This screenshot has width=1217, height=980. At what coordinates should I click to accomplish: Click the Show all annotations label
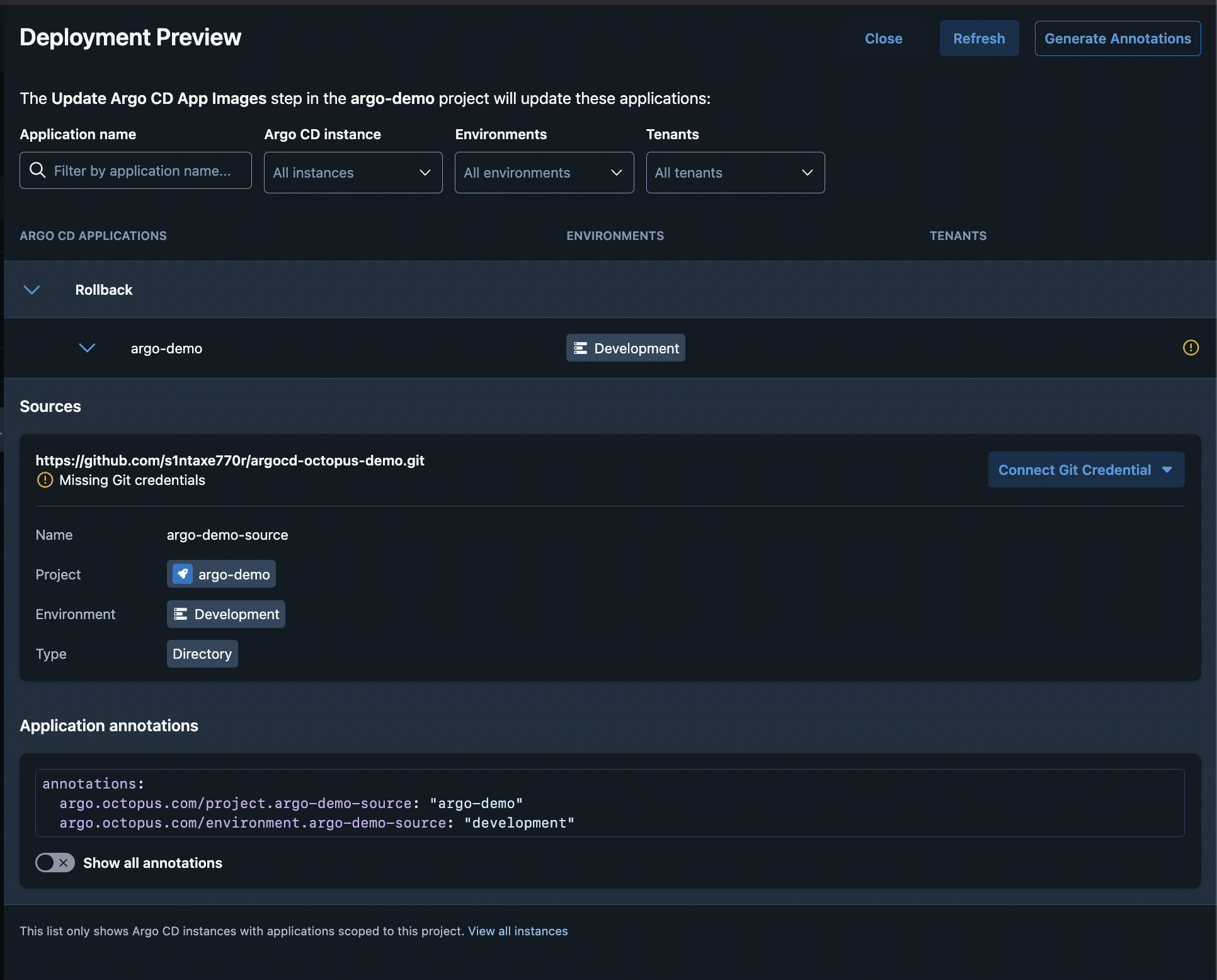point(152,863)
